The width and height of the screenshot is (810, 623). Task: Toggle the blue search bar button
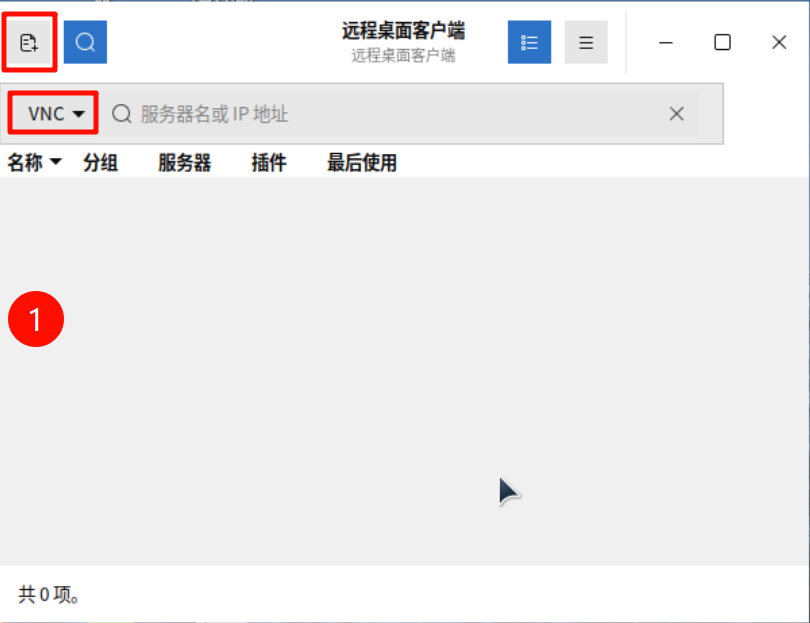(x=85, y=42)
